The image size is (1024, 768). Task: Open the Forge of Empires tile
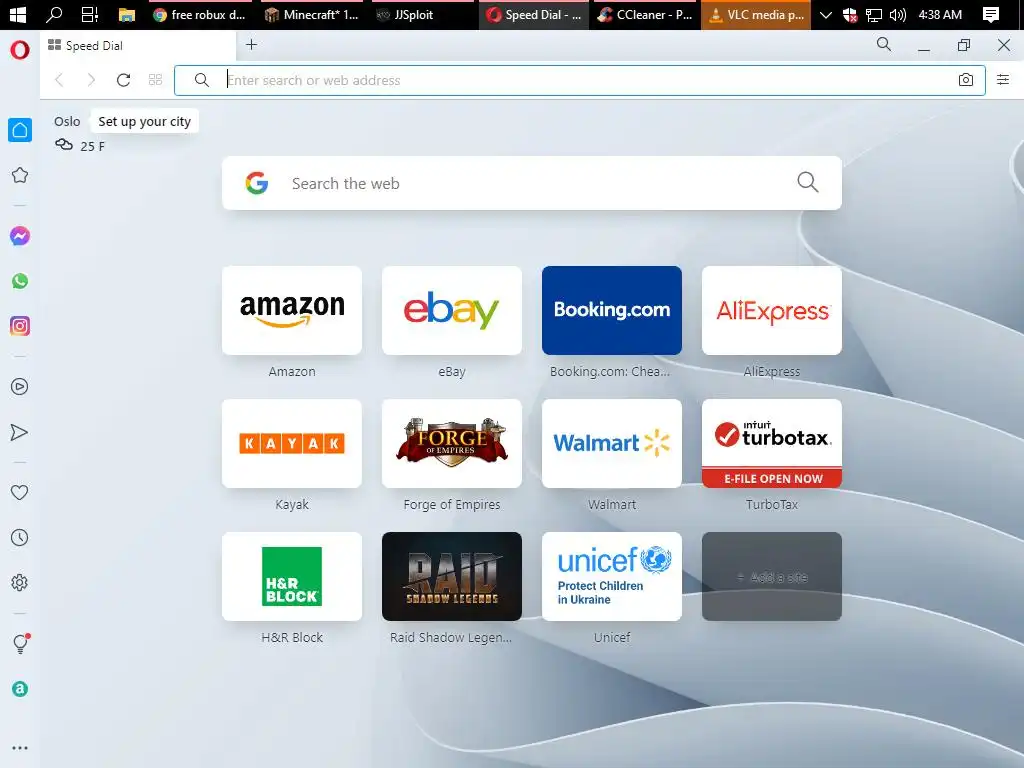click(x=452, y=443)
